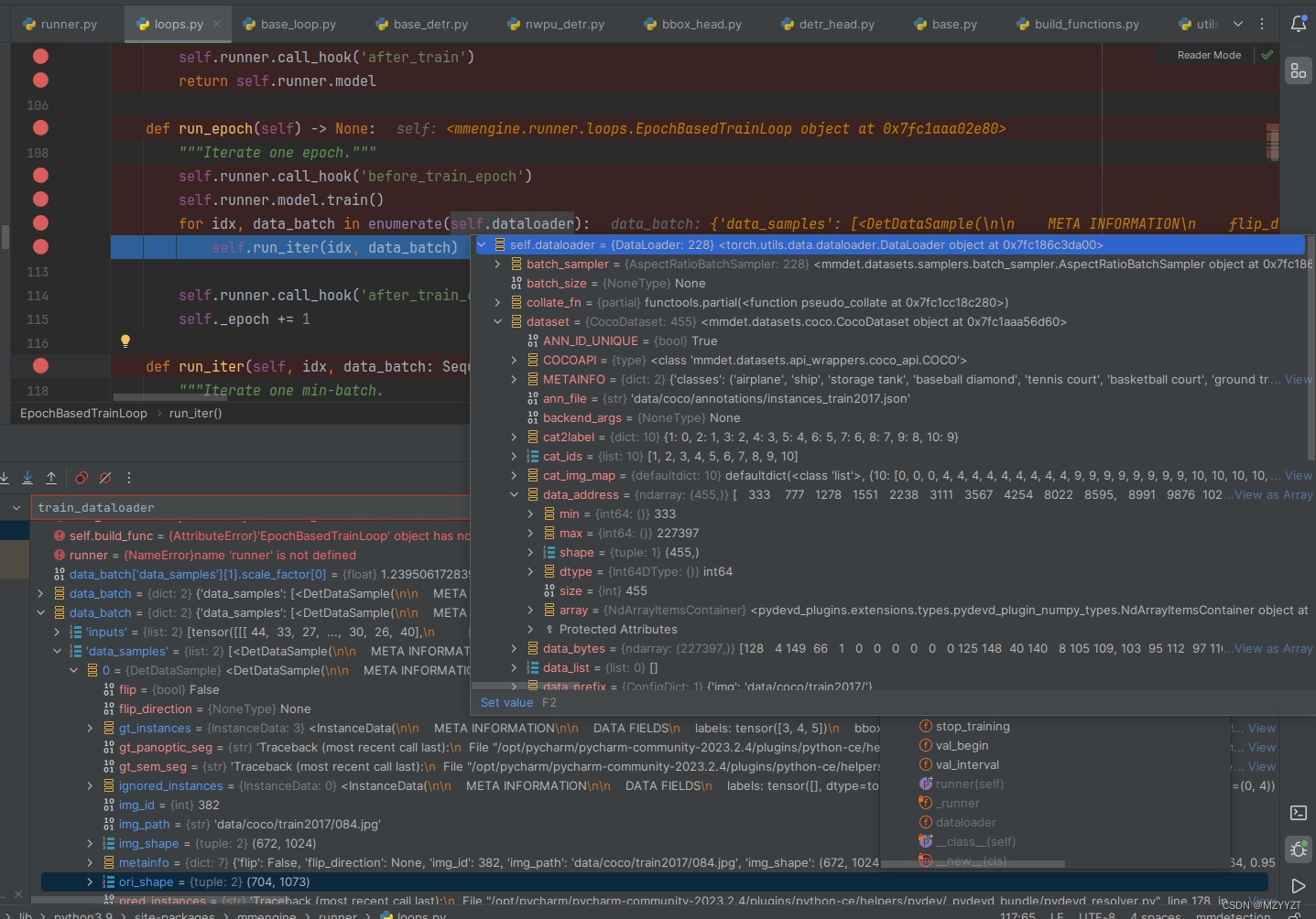
Task: Collapse 'data_samples' list node
Action: click(x=57, y=651)
